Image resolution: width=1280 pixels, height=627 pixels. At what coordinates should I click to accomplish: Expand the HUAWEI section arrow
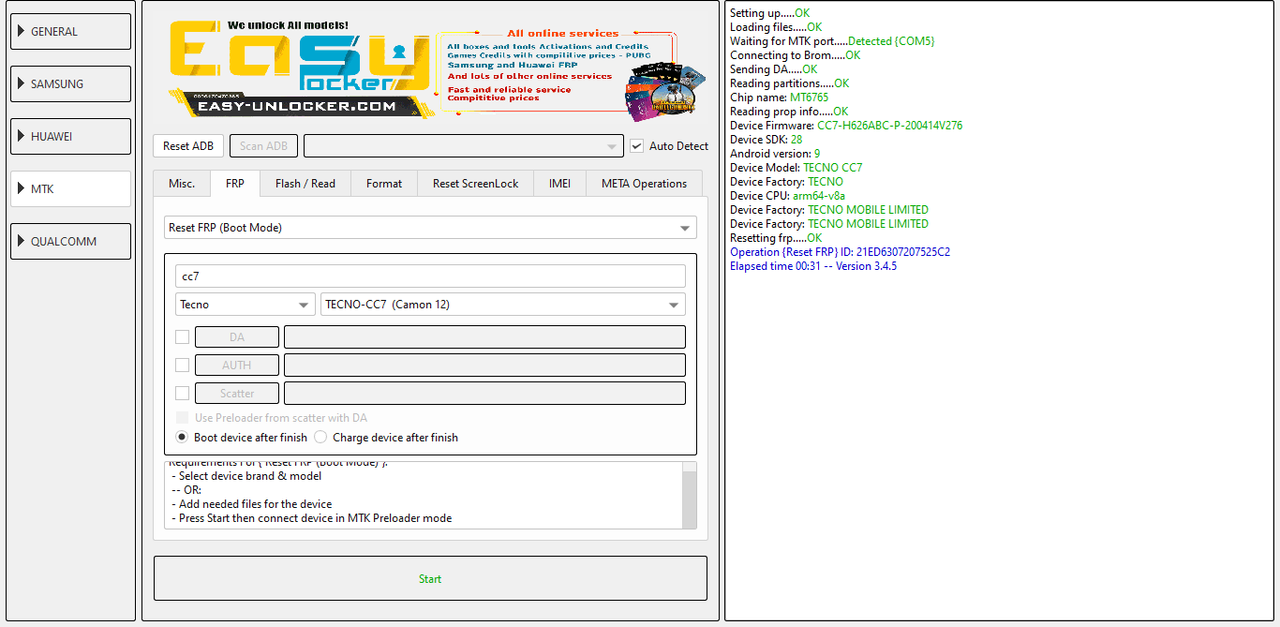click(x=22, y=136)
